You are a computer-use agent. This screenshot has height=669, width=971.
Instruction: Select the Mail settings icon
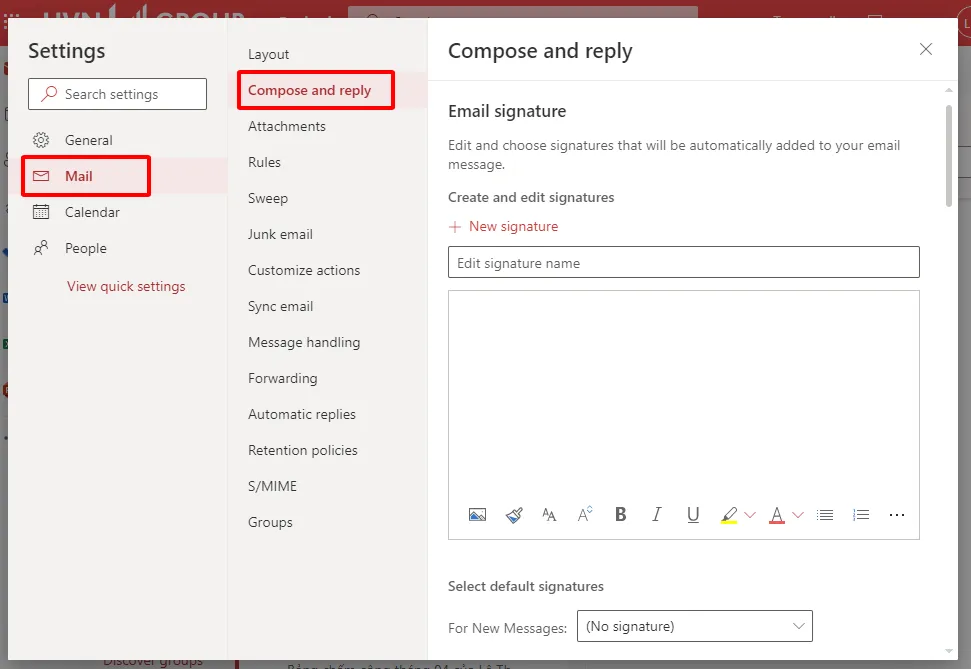41,175
